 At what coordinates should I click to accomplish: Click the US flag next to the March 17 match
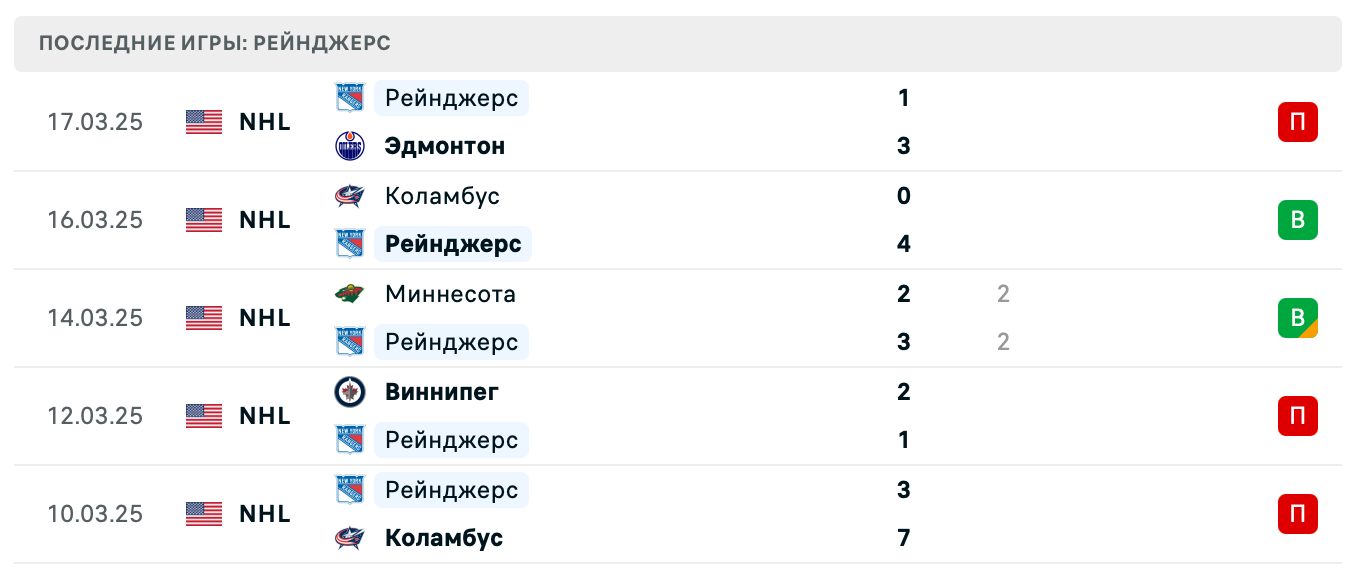(203, 121)
